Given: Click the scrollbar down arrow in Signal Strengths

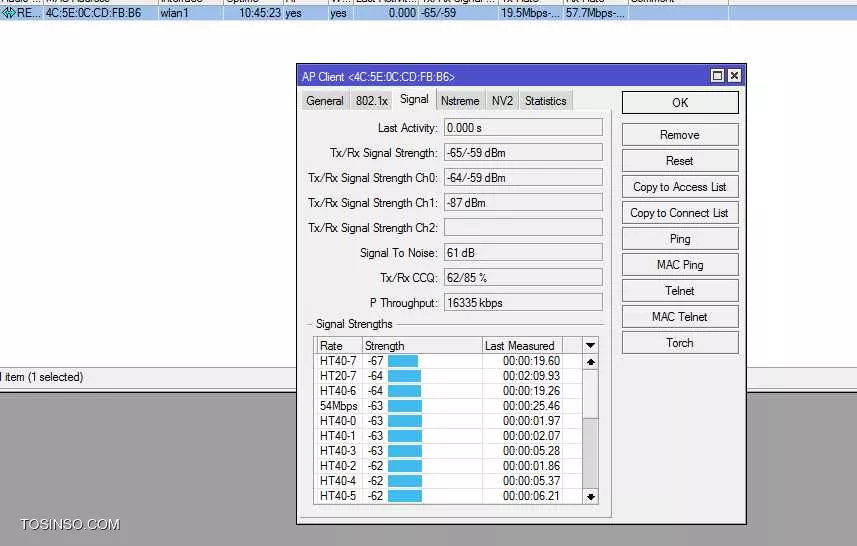Looking at the screenshot, I should click(x=590, y=496).
